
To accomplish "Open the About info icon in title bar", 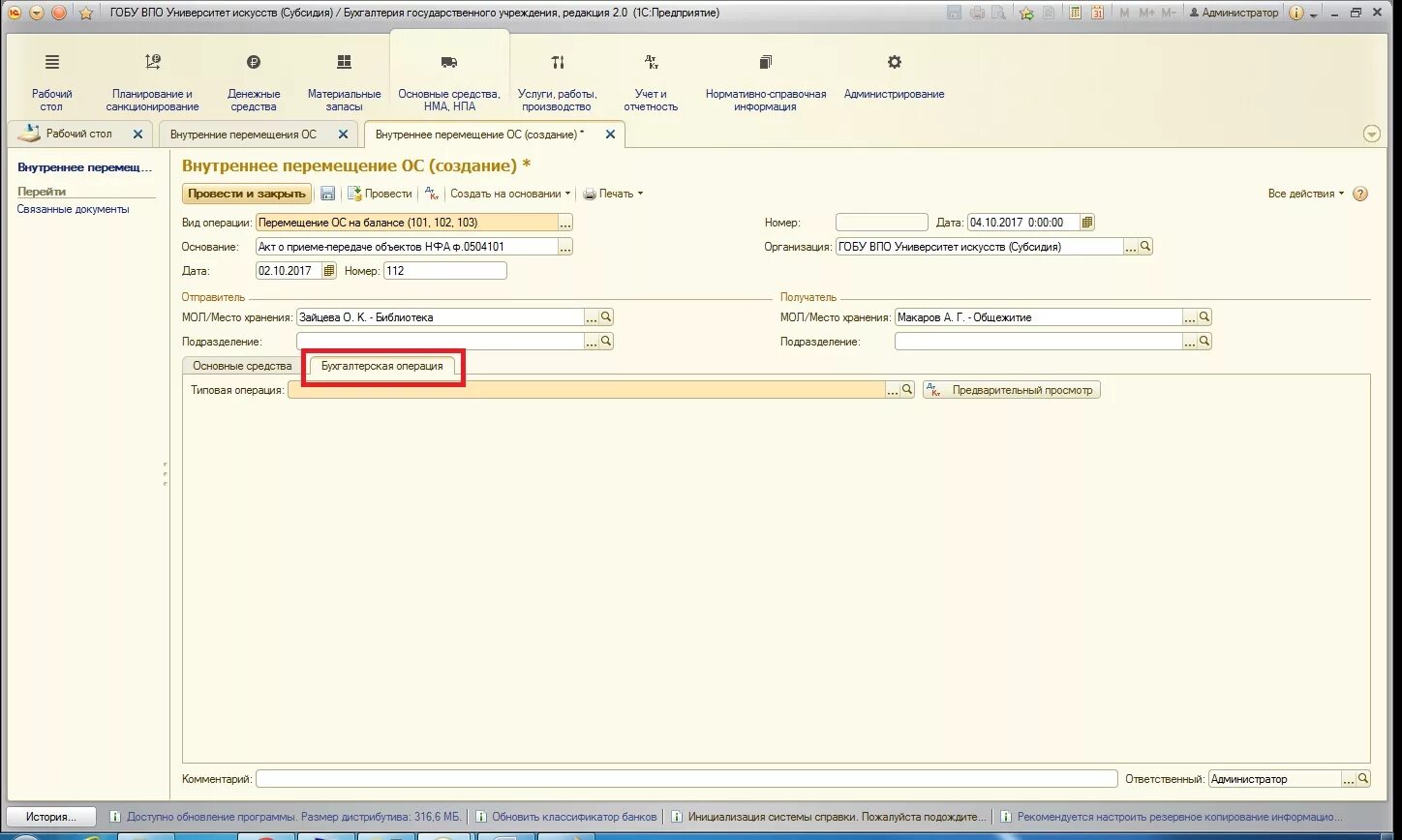I will point(1296,13).
